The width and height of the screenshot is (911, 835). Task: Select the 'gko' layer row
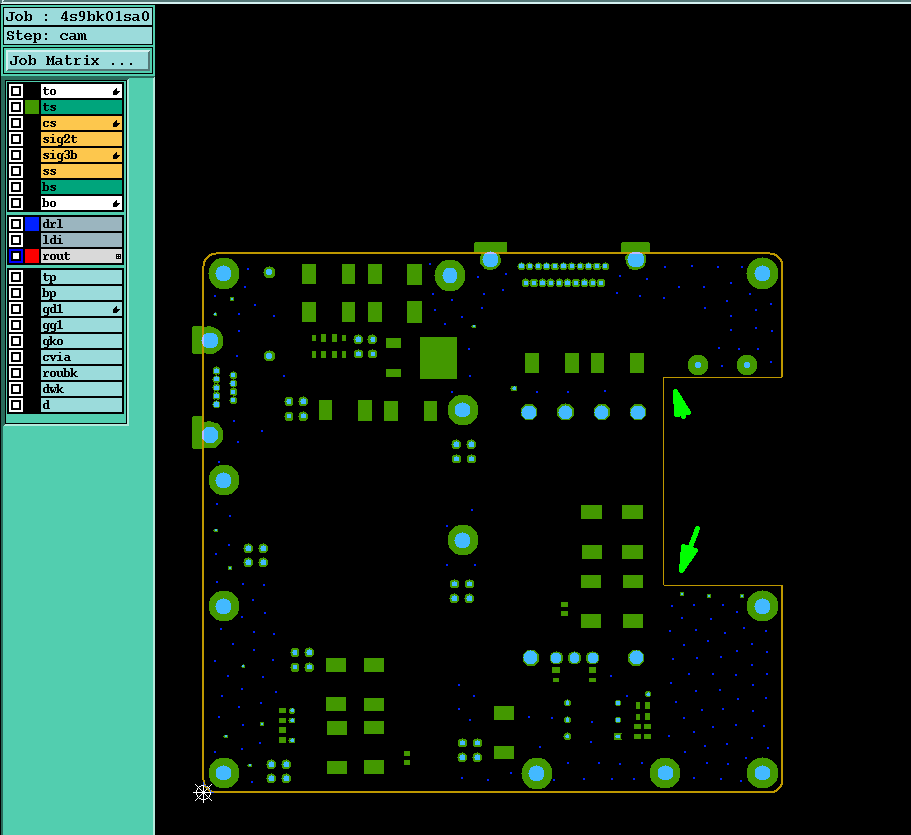[81, 341]
